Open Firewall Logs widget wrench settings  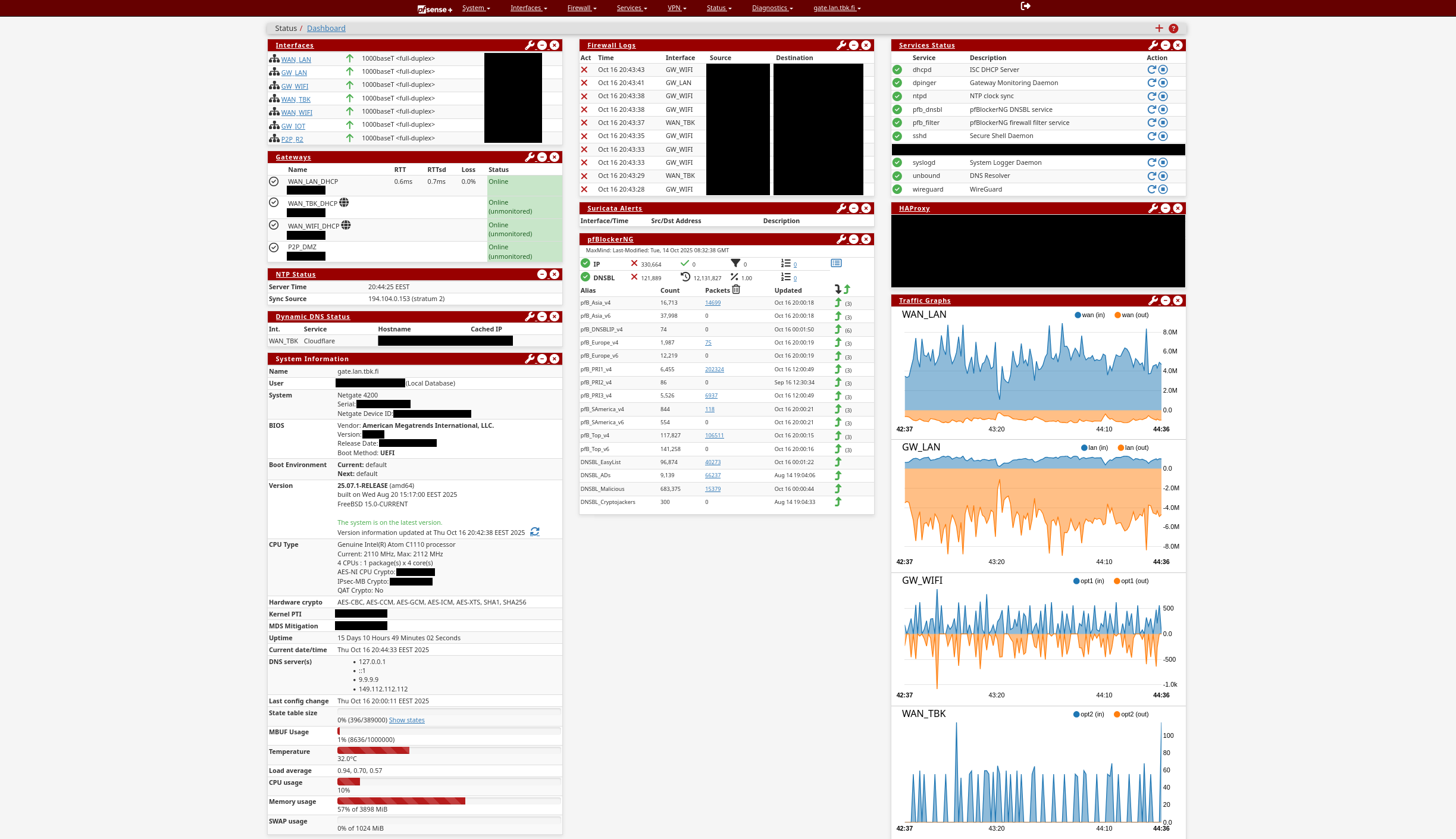tap(841, 45)
